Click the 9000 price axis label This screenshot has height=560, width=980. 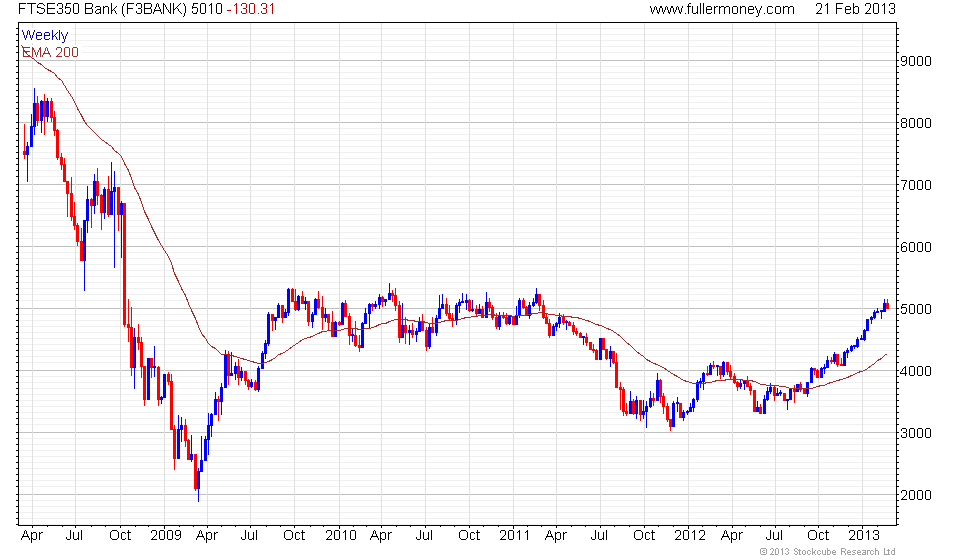(916, 61)
